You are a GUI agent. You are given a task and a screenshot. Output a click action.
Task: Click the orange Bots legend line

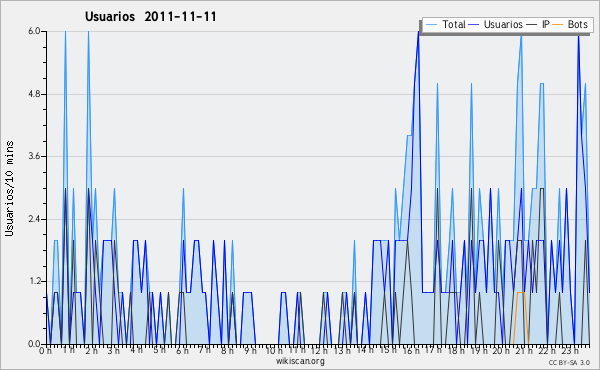(x=558, y=25)
